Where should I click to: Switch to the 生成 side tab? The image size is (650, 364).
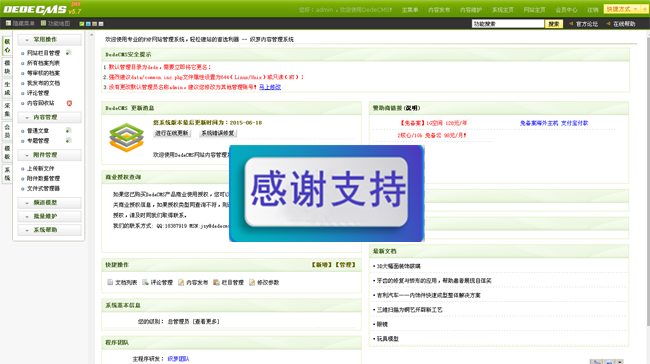[7, 88]
